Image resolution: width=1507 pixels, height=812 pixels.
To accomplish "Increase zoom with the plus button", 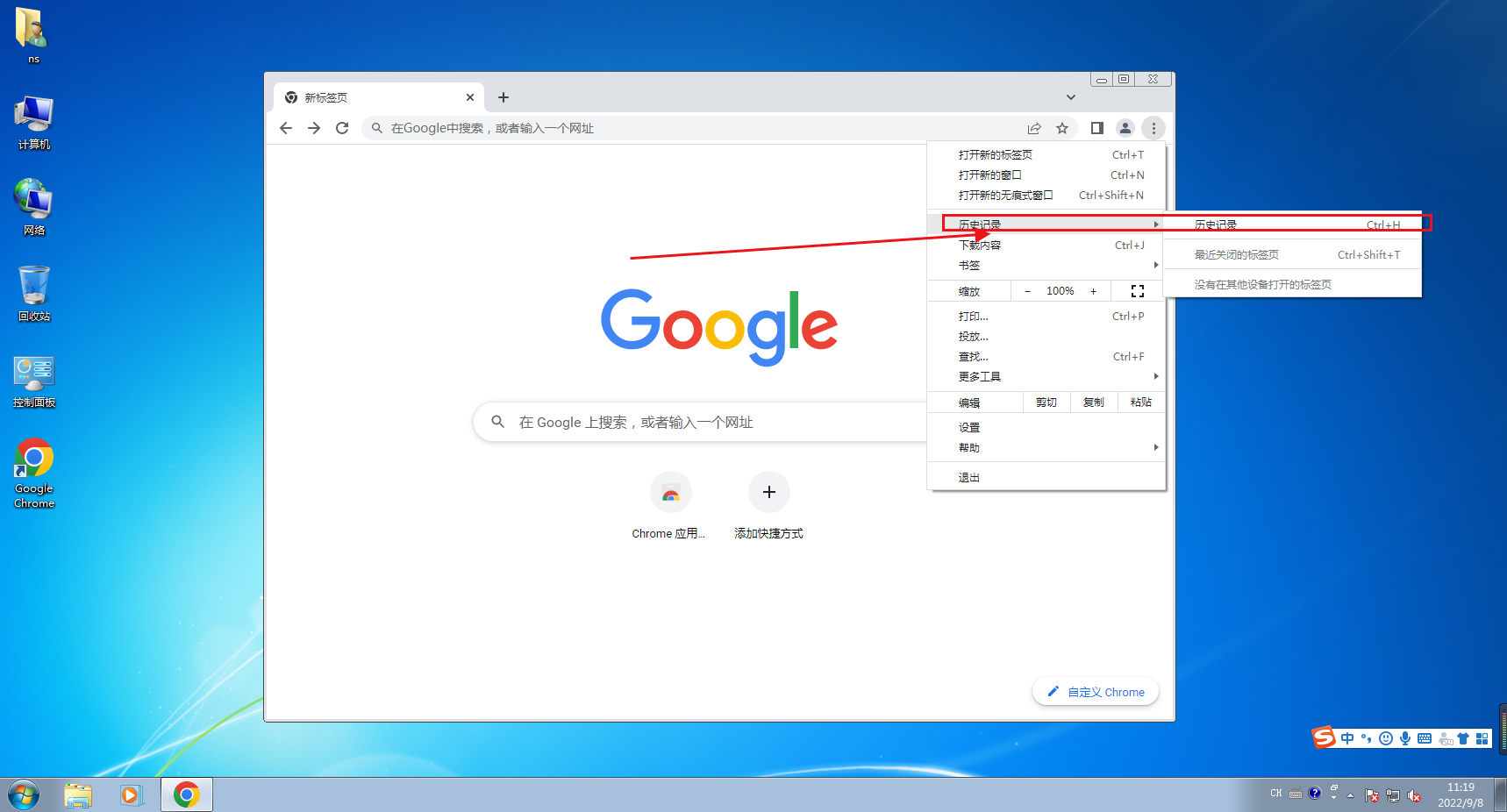I will pos(1093,291).
